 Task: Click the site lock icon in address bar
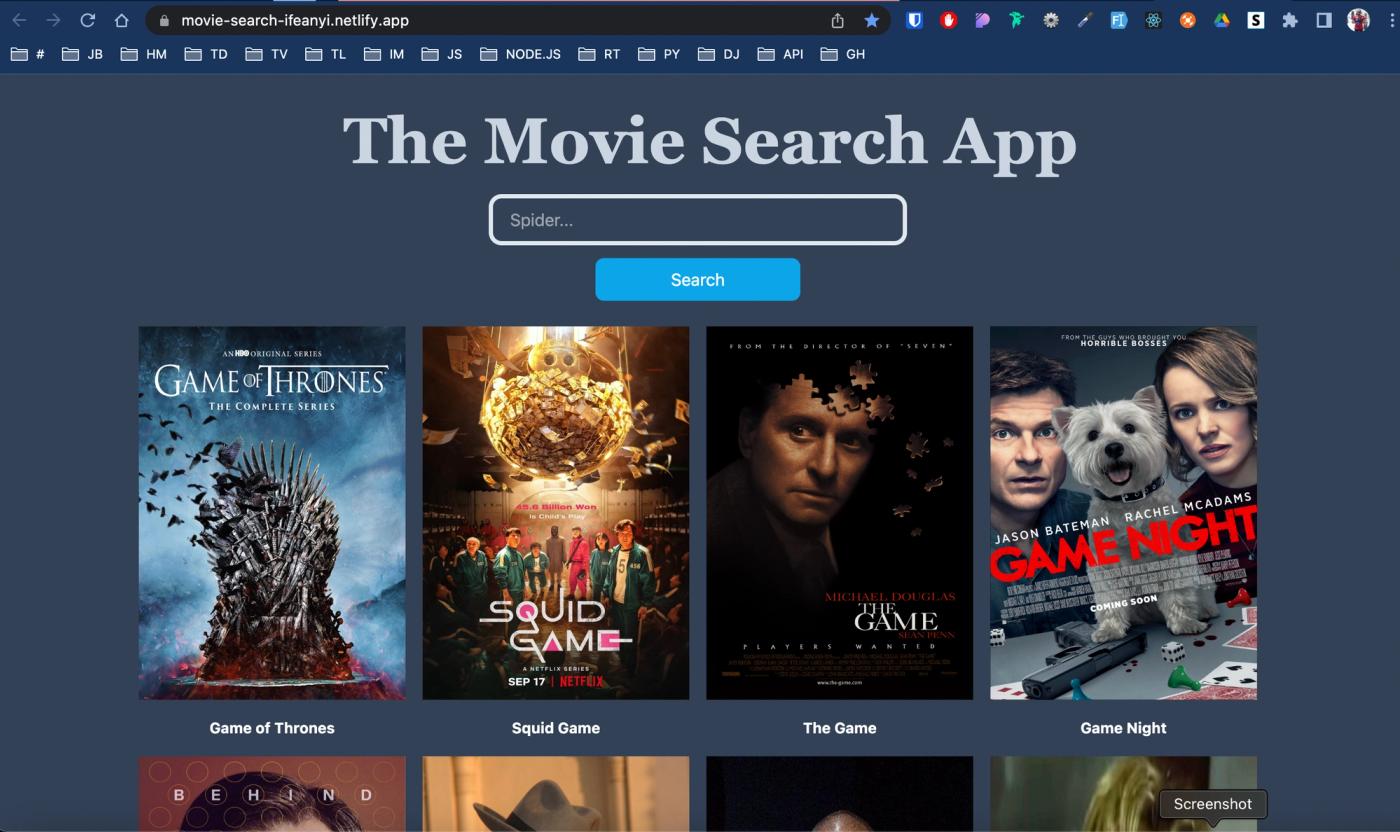(165, 20)
